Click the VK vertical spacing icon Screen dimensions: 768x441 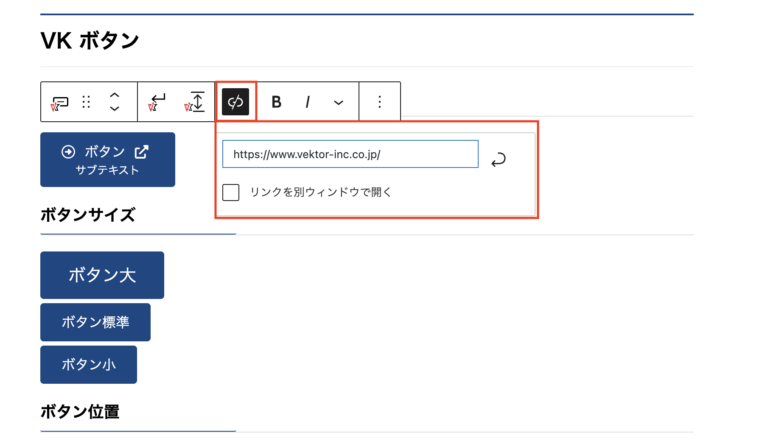194,101
